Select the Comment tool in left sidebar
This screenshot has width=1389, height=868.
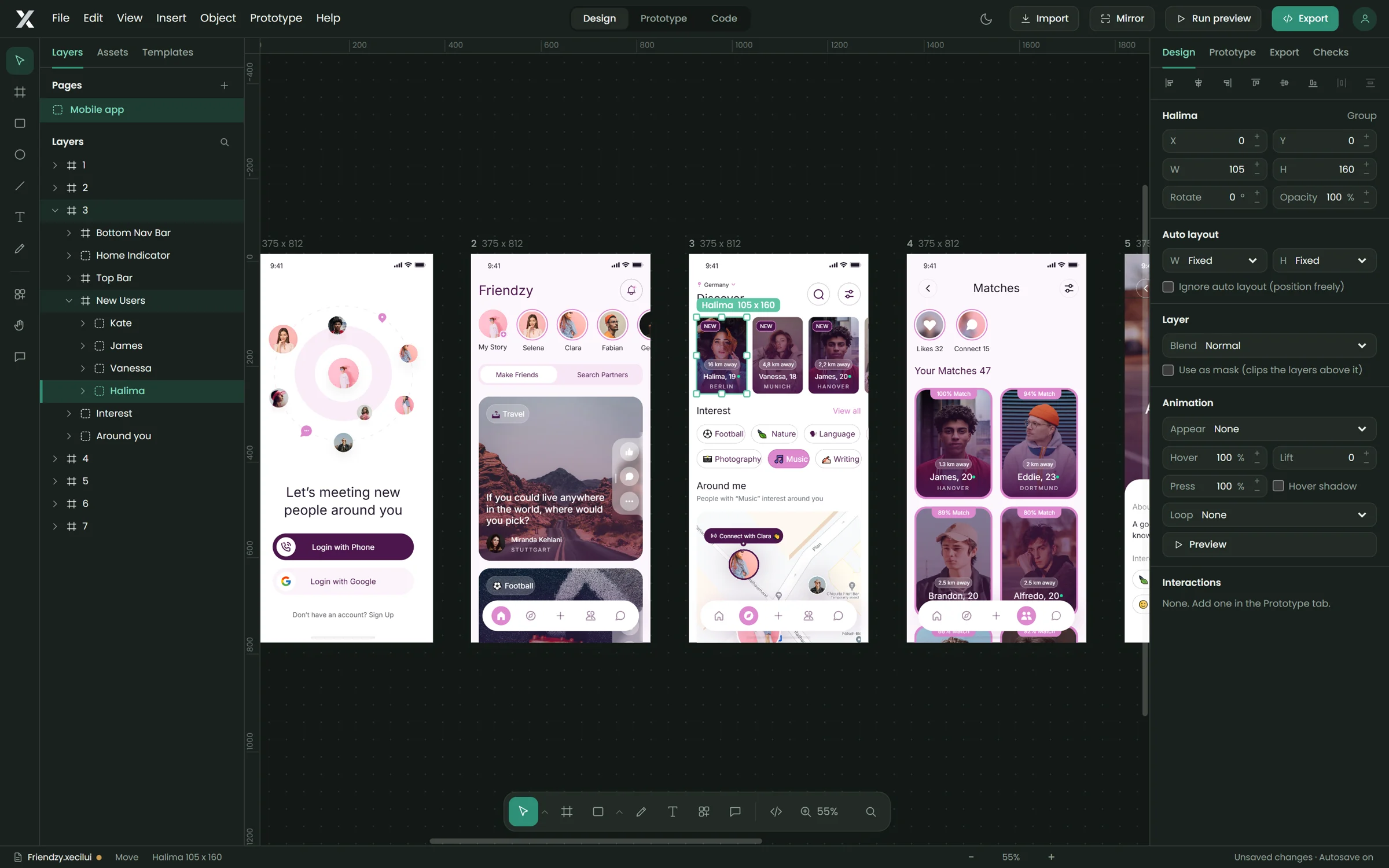(20, 356)
